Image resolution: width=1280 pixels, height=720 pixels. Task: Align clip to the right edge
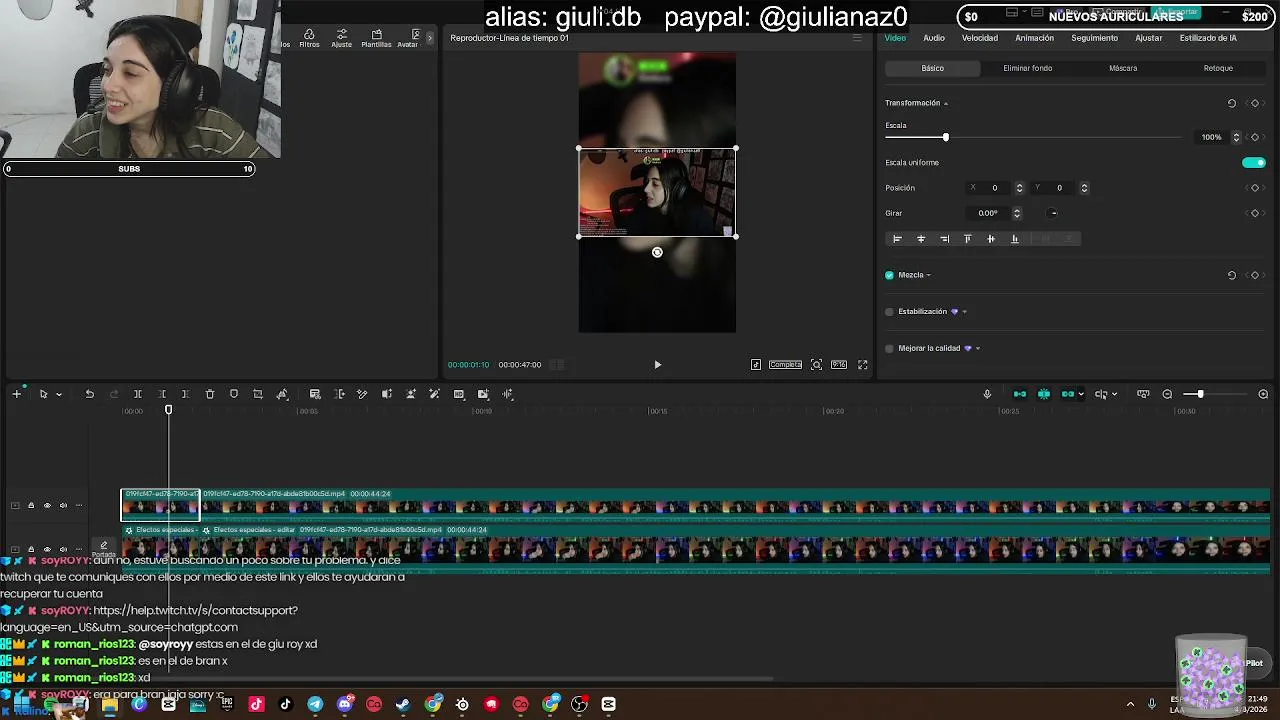pyautogui.click(x=944, y=239)
